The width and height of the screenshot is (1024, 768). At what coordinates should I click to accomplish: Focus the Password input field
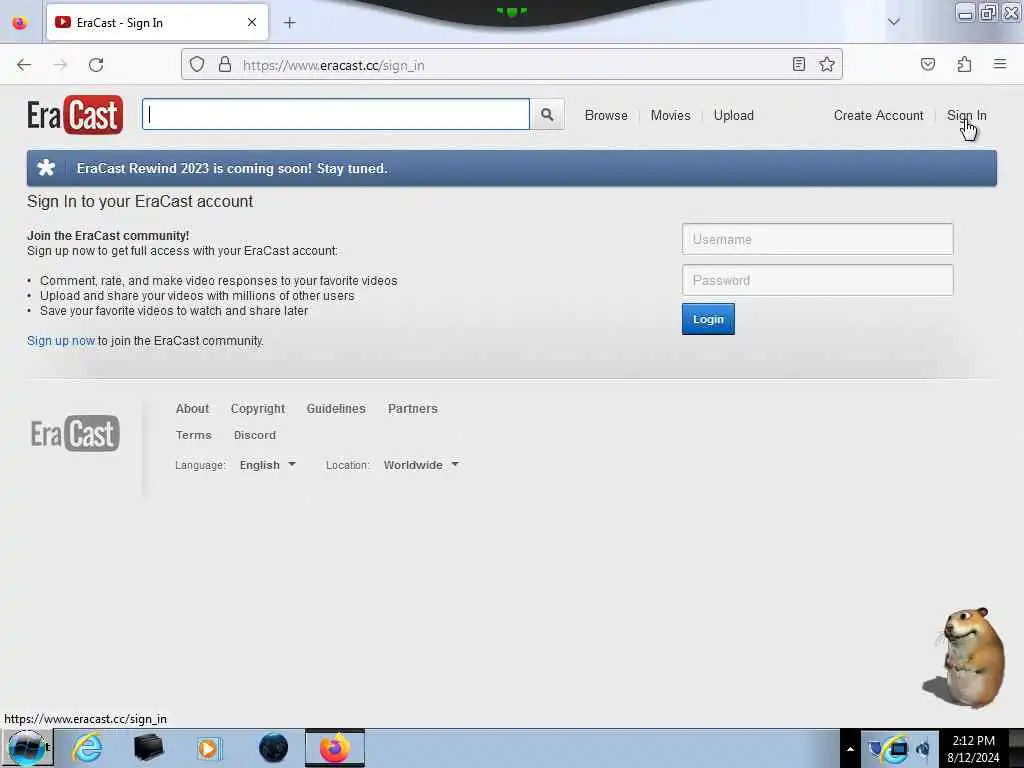818,280
